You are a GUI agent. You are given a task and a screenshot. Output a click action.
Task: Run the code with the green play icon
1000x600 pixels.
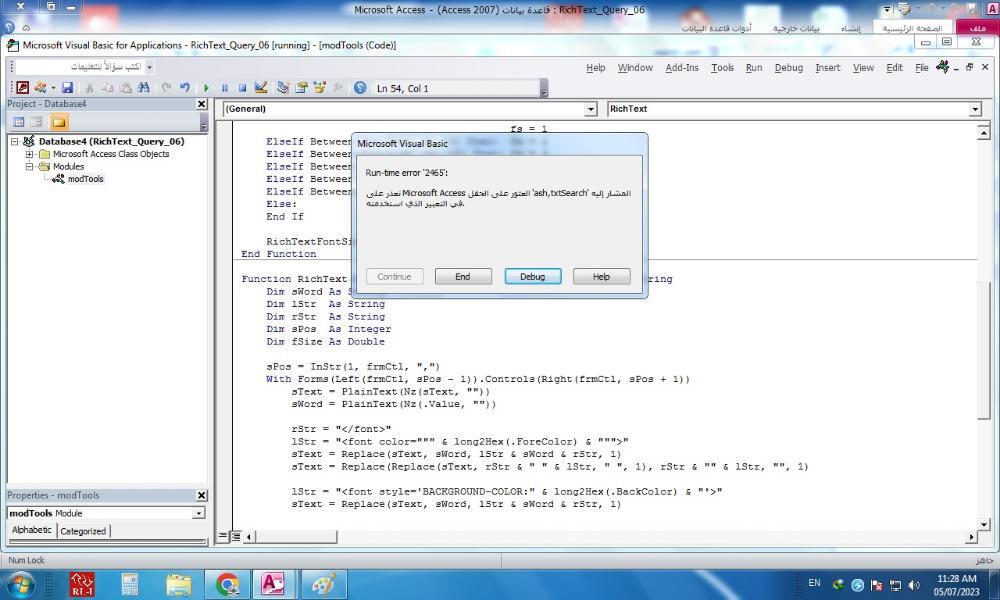coord(206,88)
